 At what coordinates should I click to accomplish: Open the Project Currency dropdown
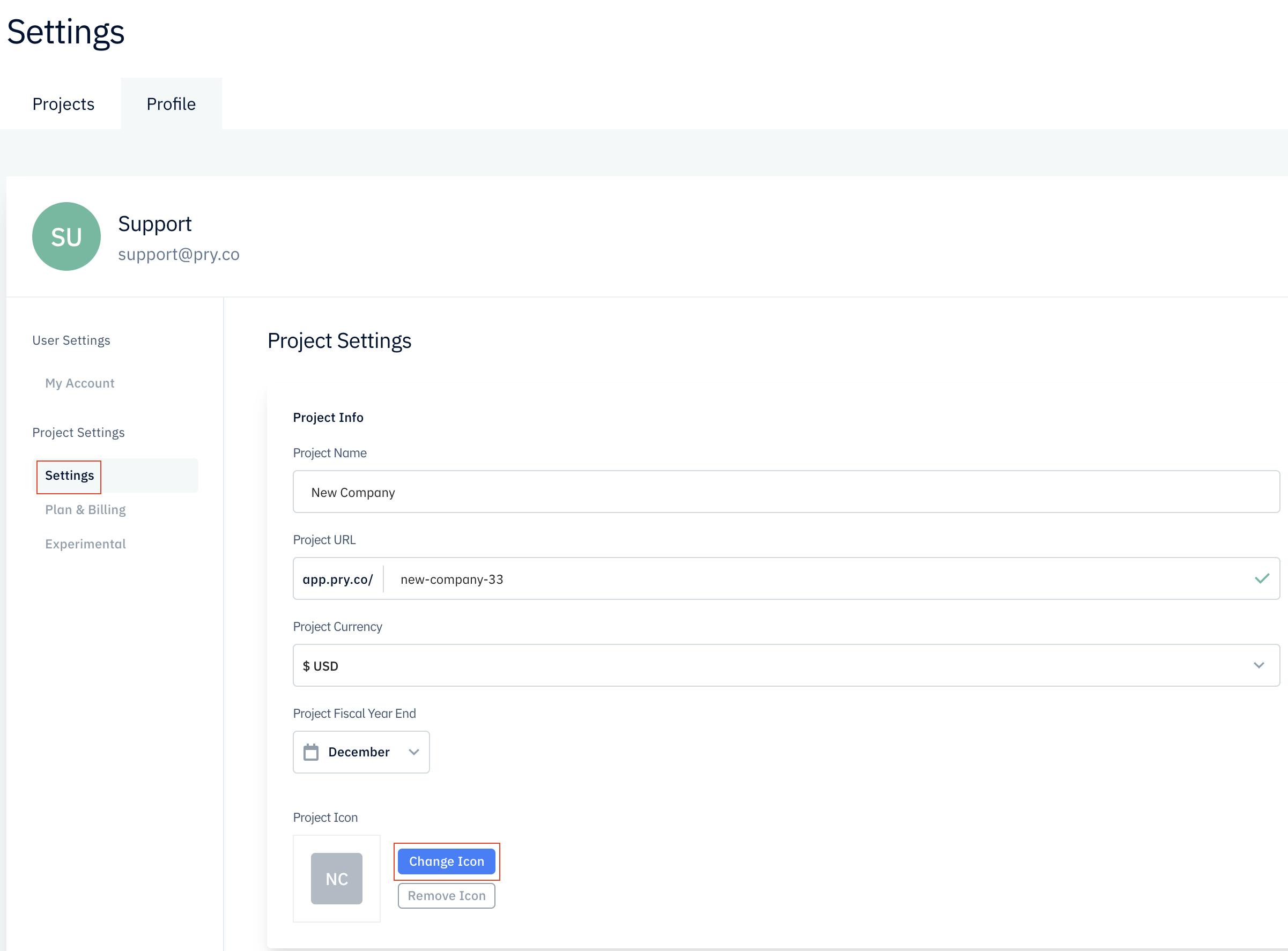786,665
